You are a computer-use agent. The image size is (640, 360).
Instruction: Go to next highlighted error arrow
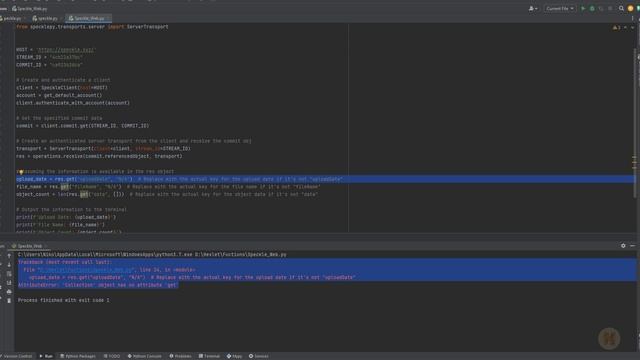click(633, 27)
